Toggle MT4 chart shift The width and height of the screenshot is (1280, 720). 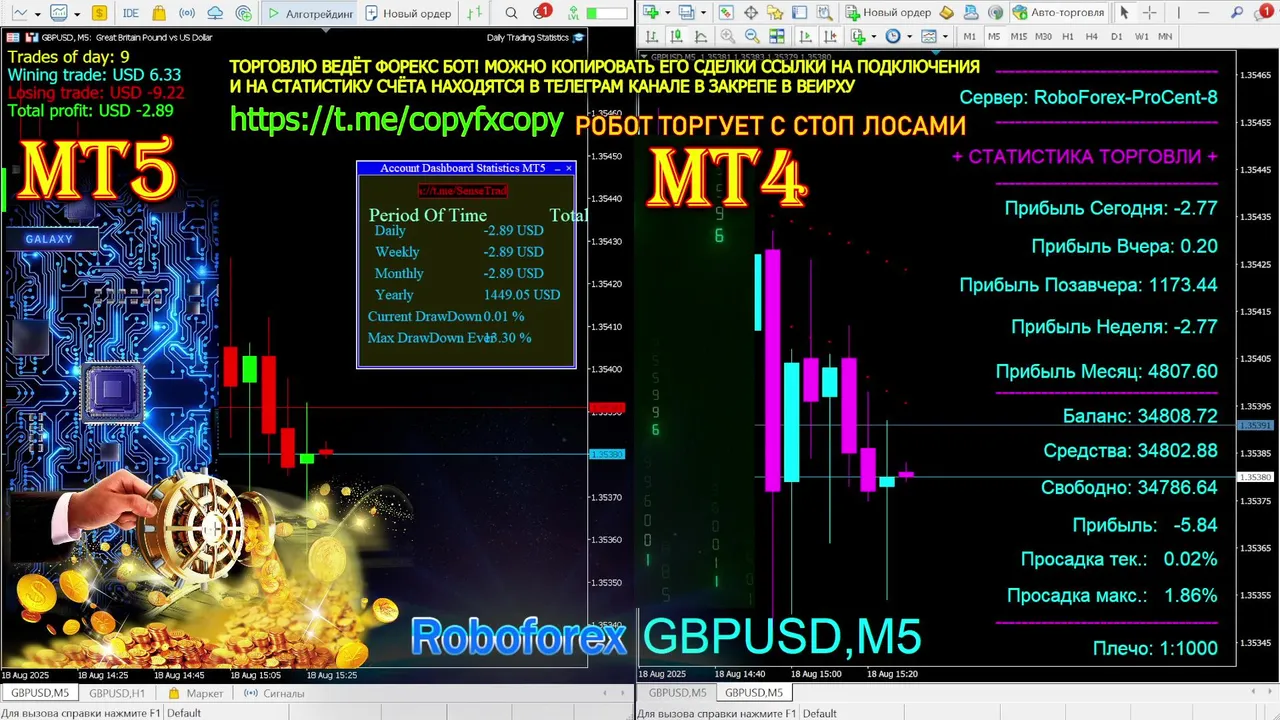(x=830, y=36)
